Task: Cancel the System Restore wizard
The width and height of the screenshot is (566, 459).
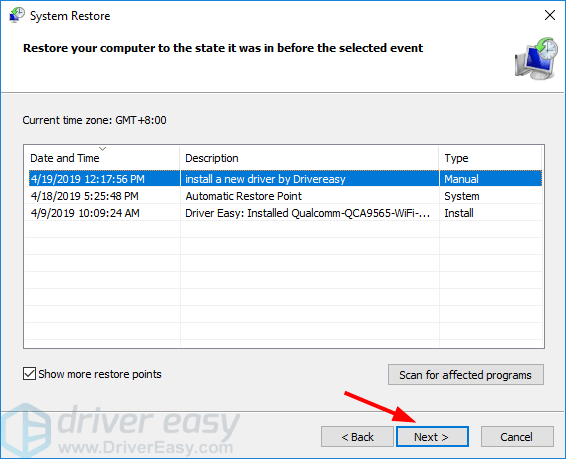Action: click(517, 437)
